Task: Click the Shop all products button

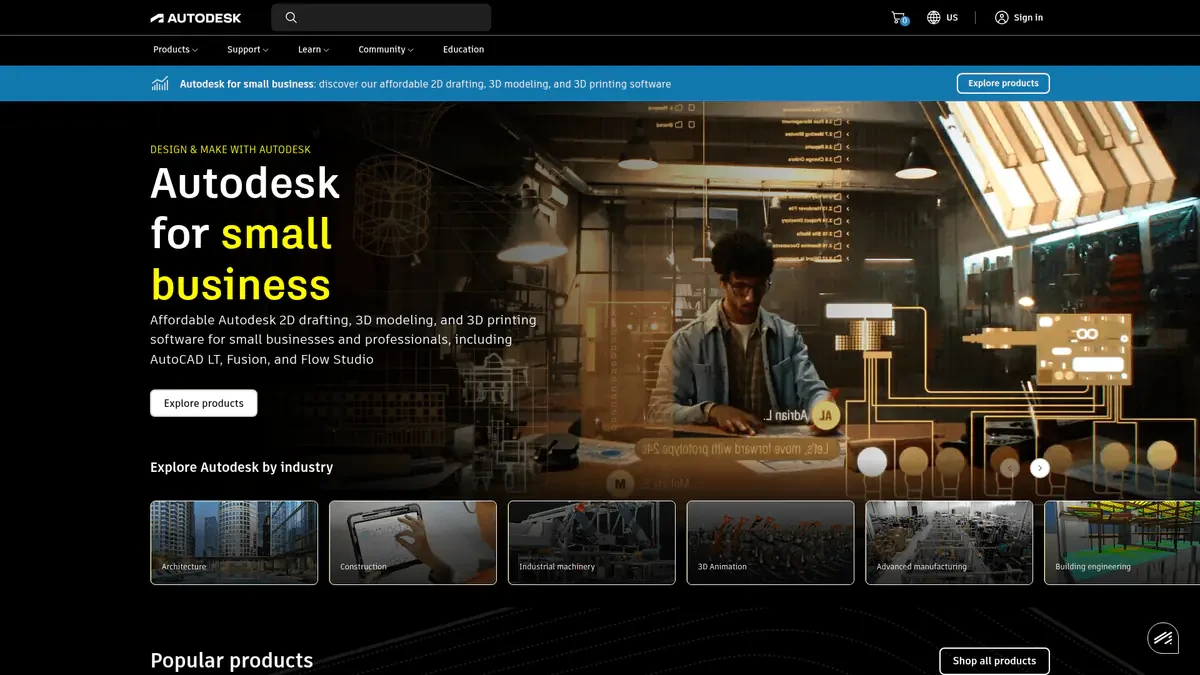Action: [994, 661]
